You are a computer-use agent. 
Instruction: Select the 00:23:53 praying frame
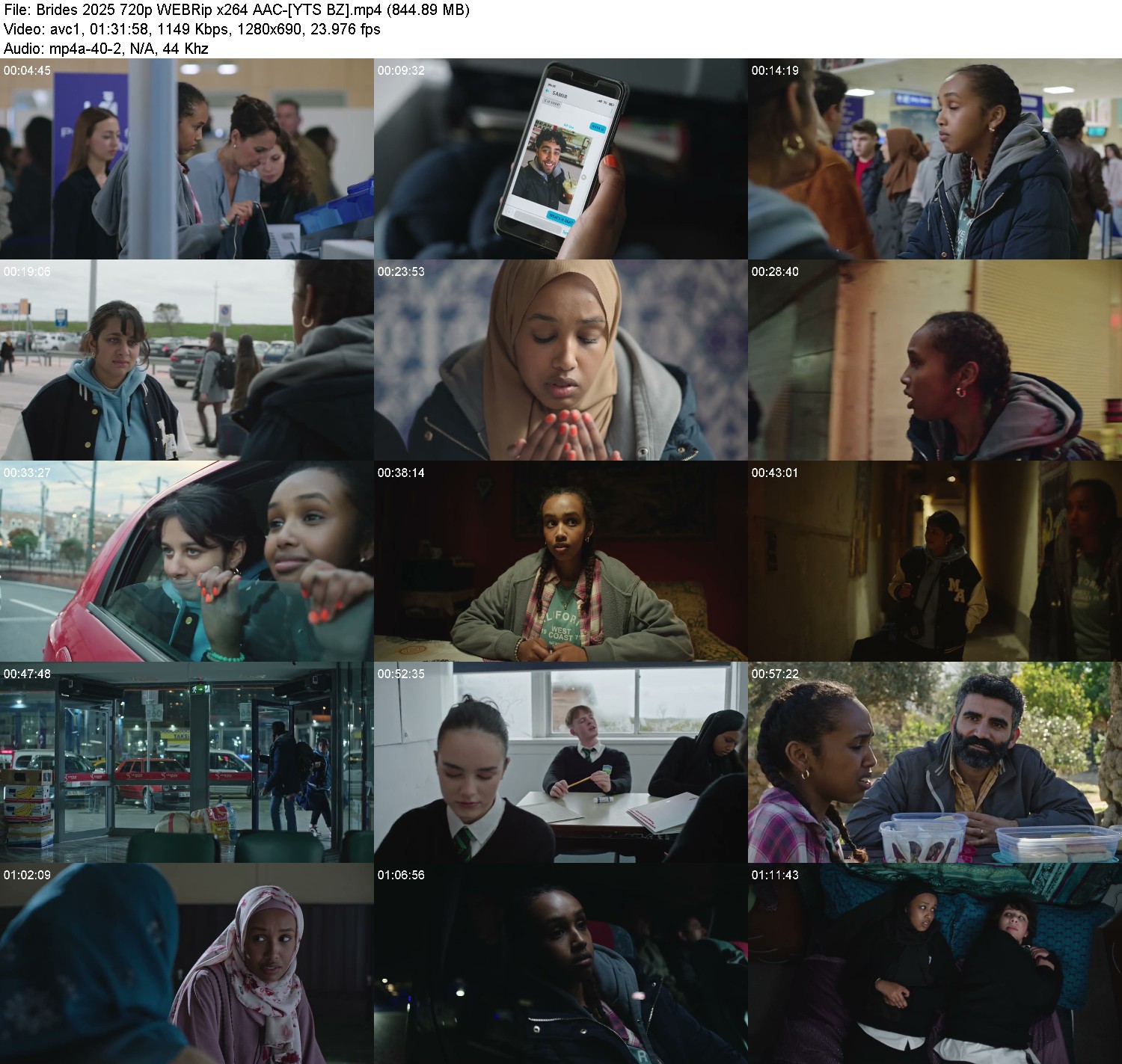[561, 360]
